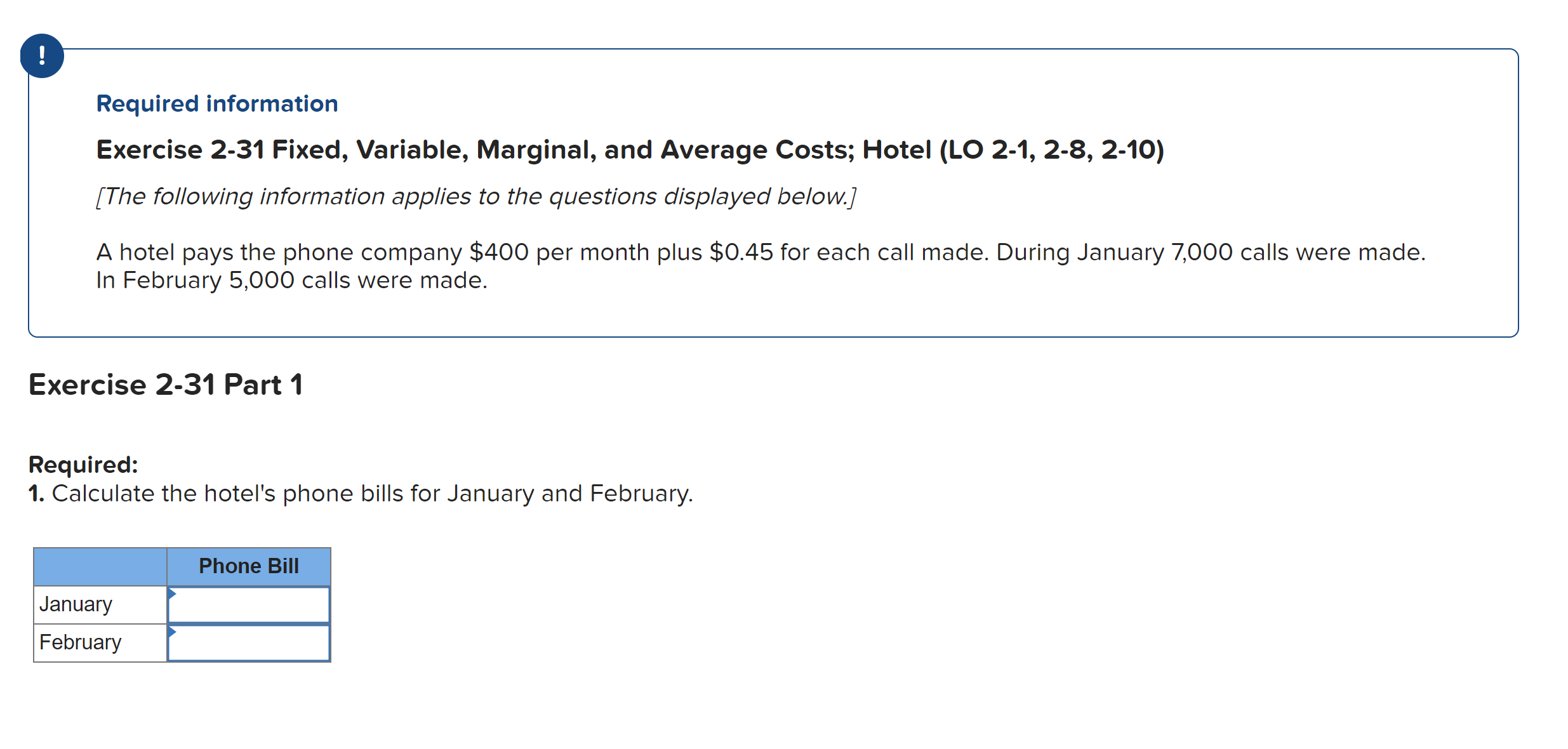Click the empty blue header cell of the table
The height and width of the screenshot is (749, 1568).
100,566
